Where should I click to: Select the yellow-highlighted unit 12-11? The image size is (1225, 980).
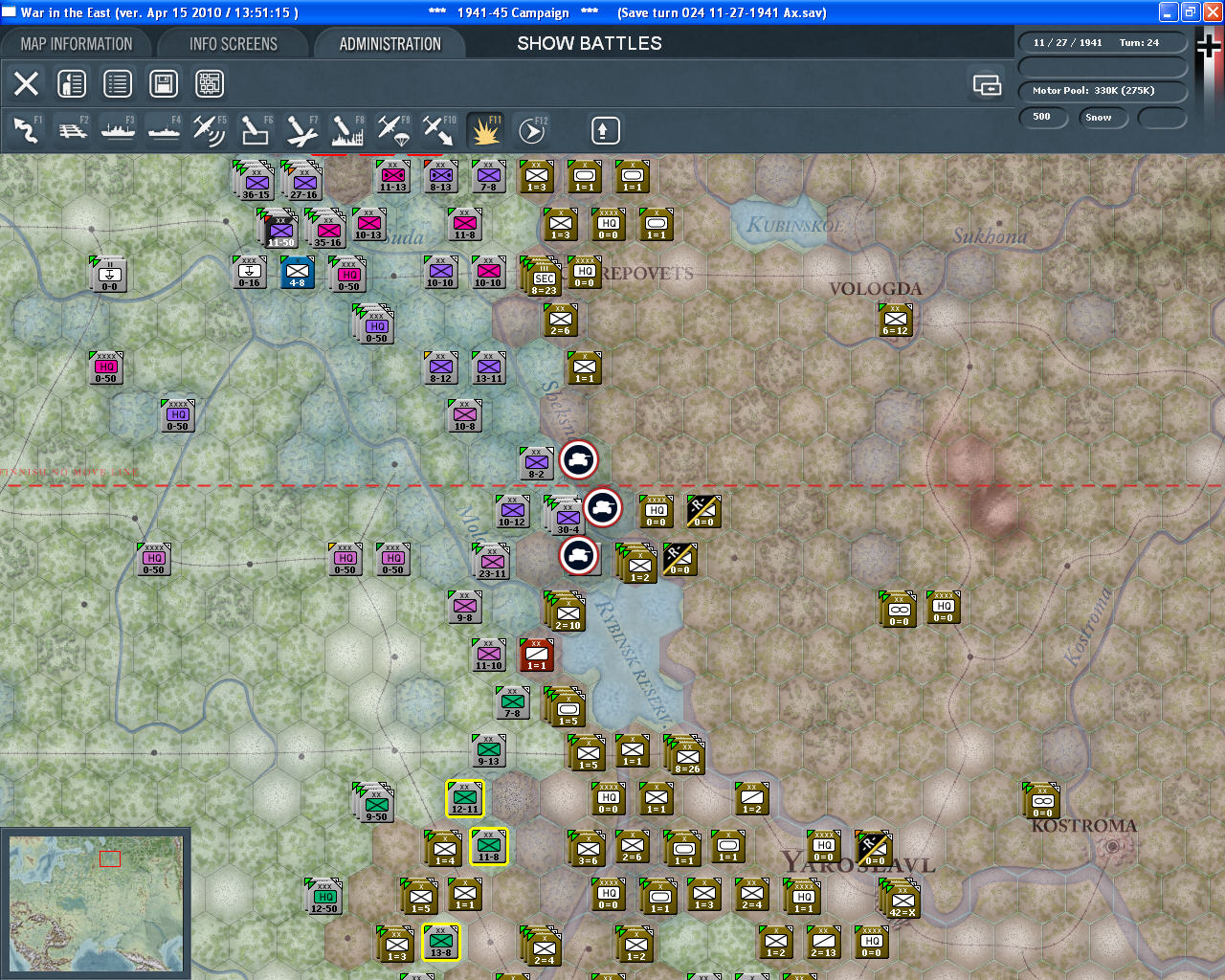click(x=465, y=799)
